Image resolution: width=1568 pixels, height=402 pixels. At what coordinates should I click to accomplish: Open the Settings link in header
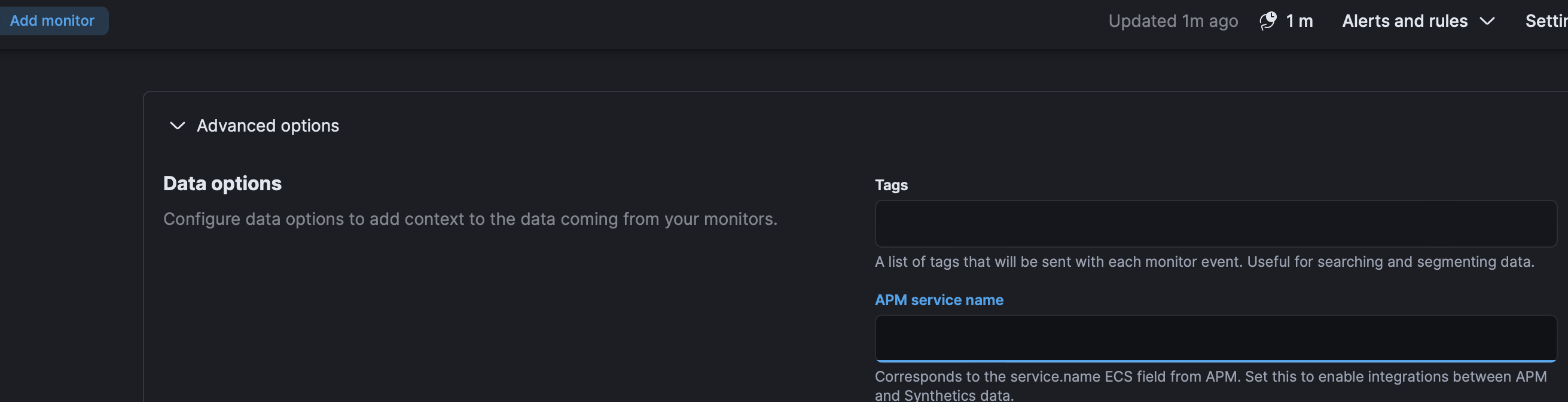pos(1546,21)
